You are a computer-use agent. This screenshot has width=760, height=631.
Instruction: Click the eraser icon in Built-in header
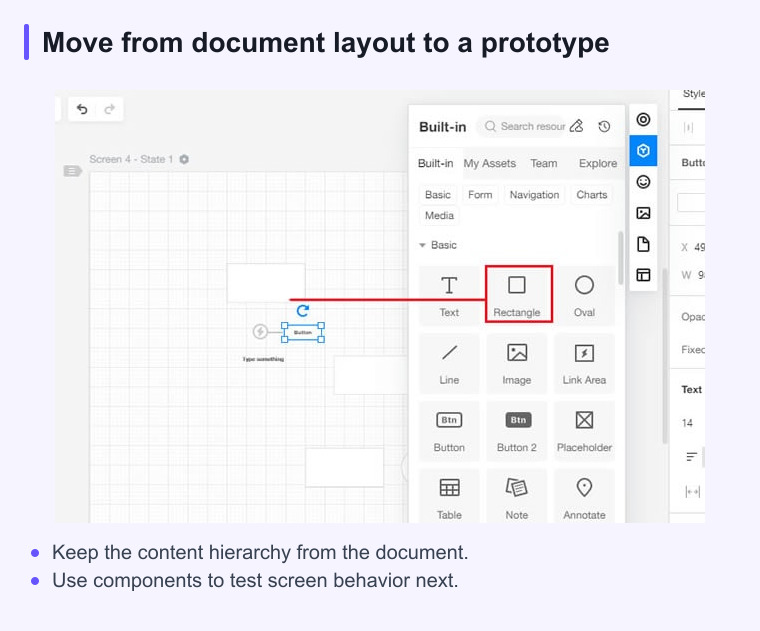point(577,126)
